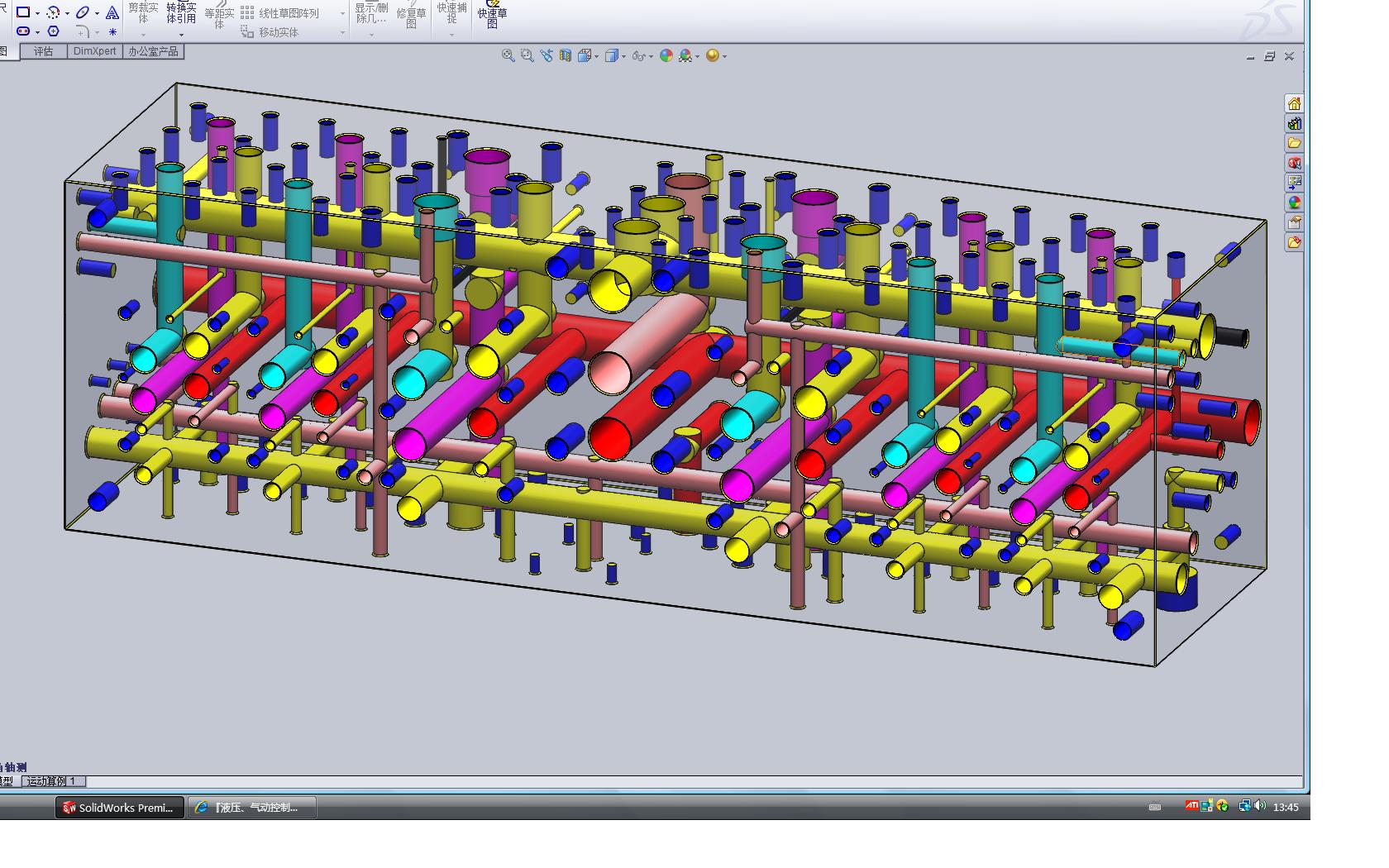1389x868 pixels.
Task: Click the View Settings gold sphere icon
Action: [712, 55]
